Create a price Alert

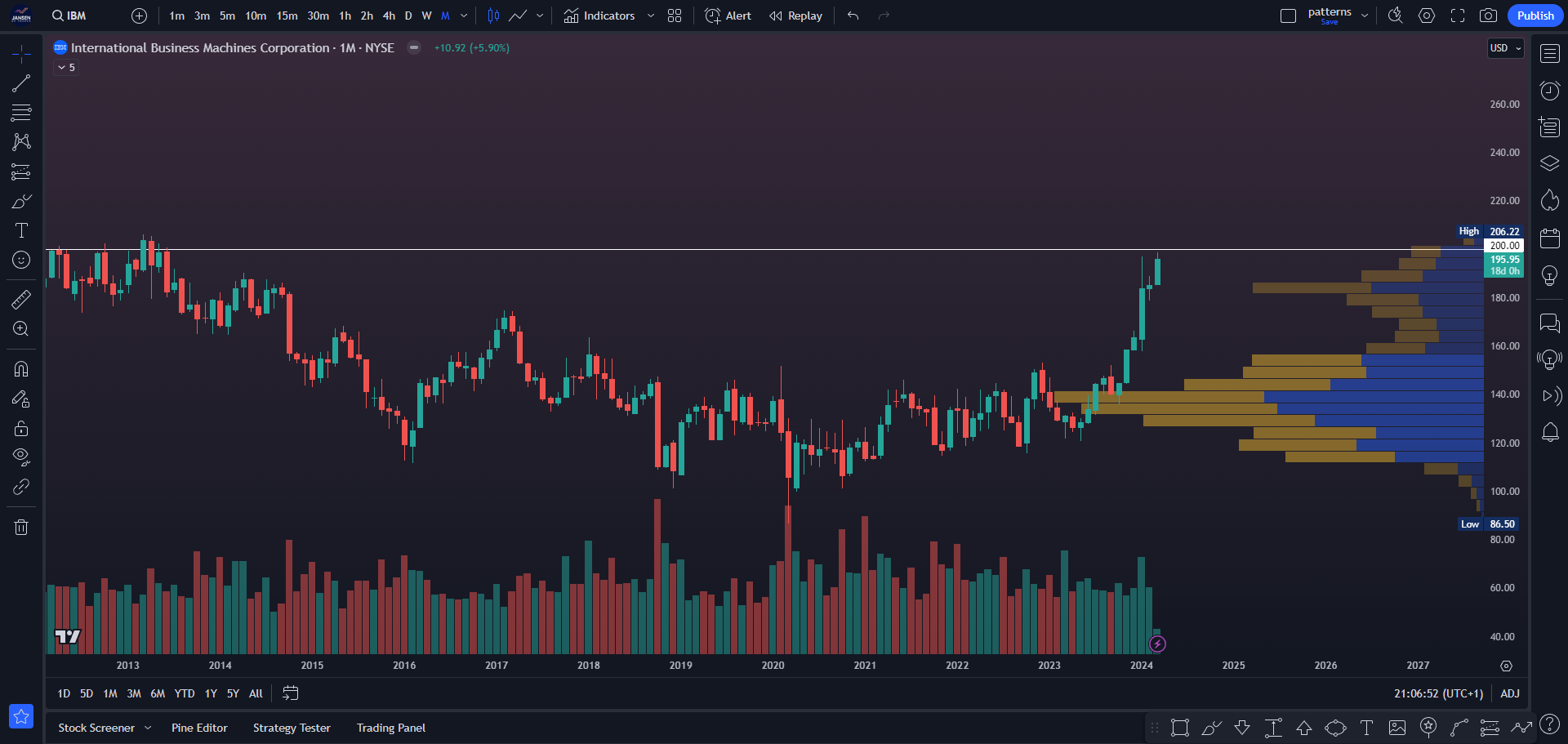pyautogui.click(x=728, y=16)
